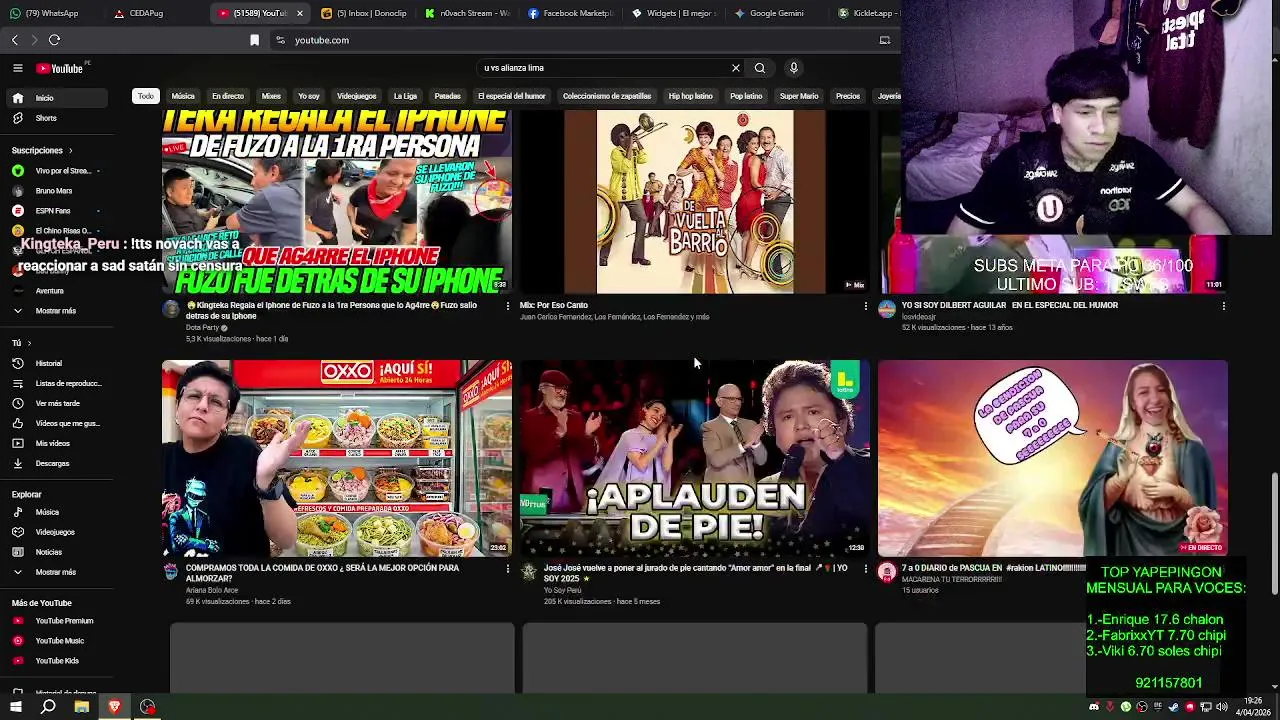Viewport: 1280px width, 720px height.
Task: Open the site info icon in address bar
Action: click(281, 40)
